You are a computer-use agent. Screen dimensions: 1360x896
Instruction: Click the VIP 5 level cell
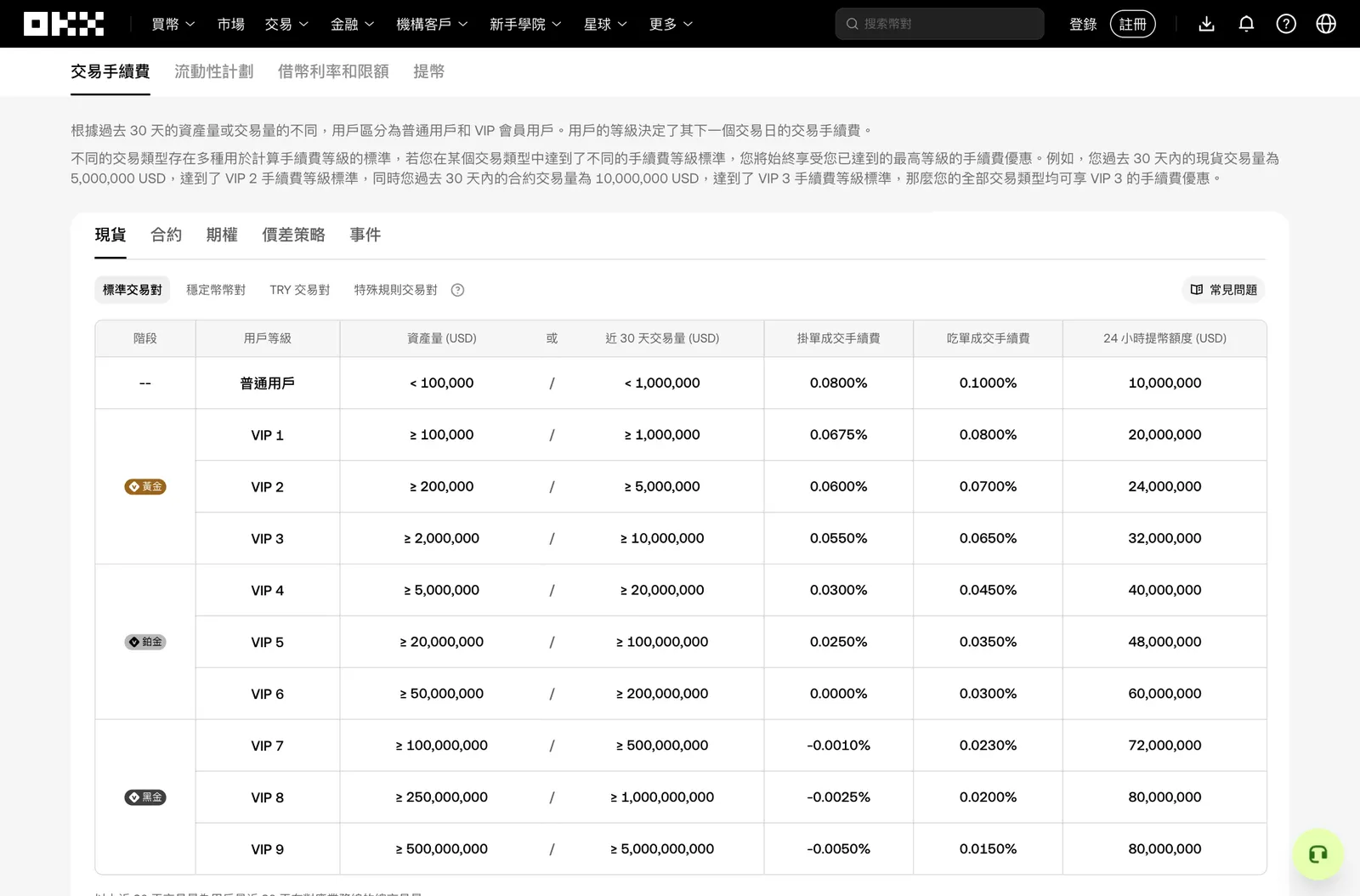[268, 642]
